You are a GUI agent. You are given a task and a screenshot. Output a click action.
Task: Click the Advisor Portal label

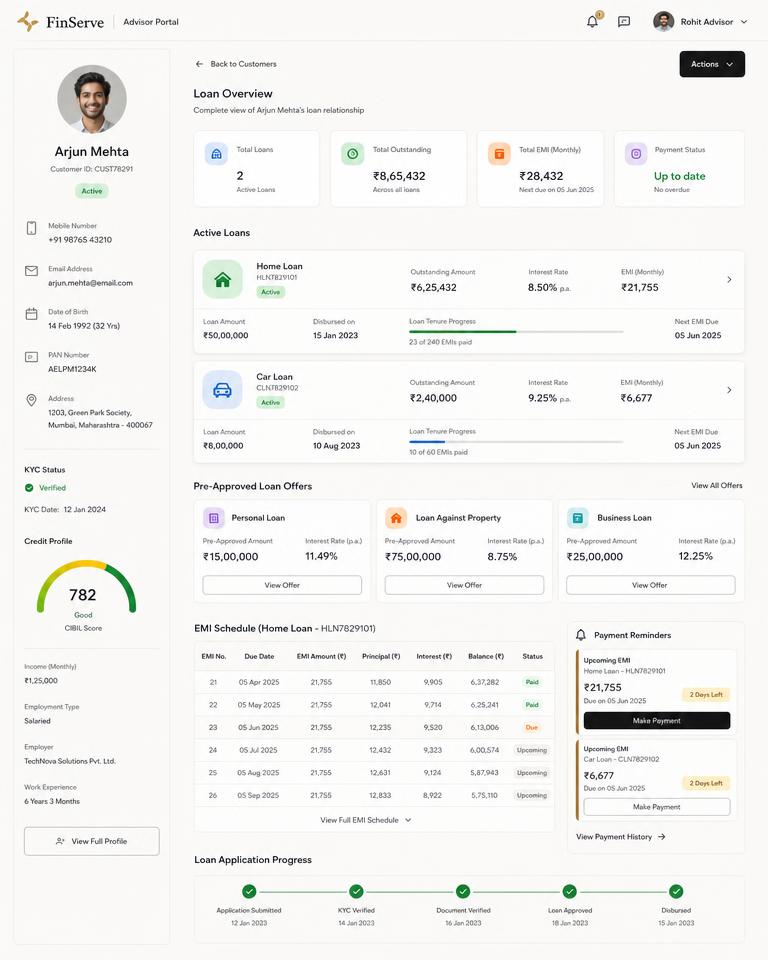coord(151,22)
